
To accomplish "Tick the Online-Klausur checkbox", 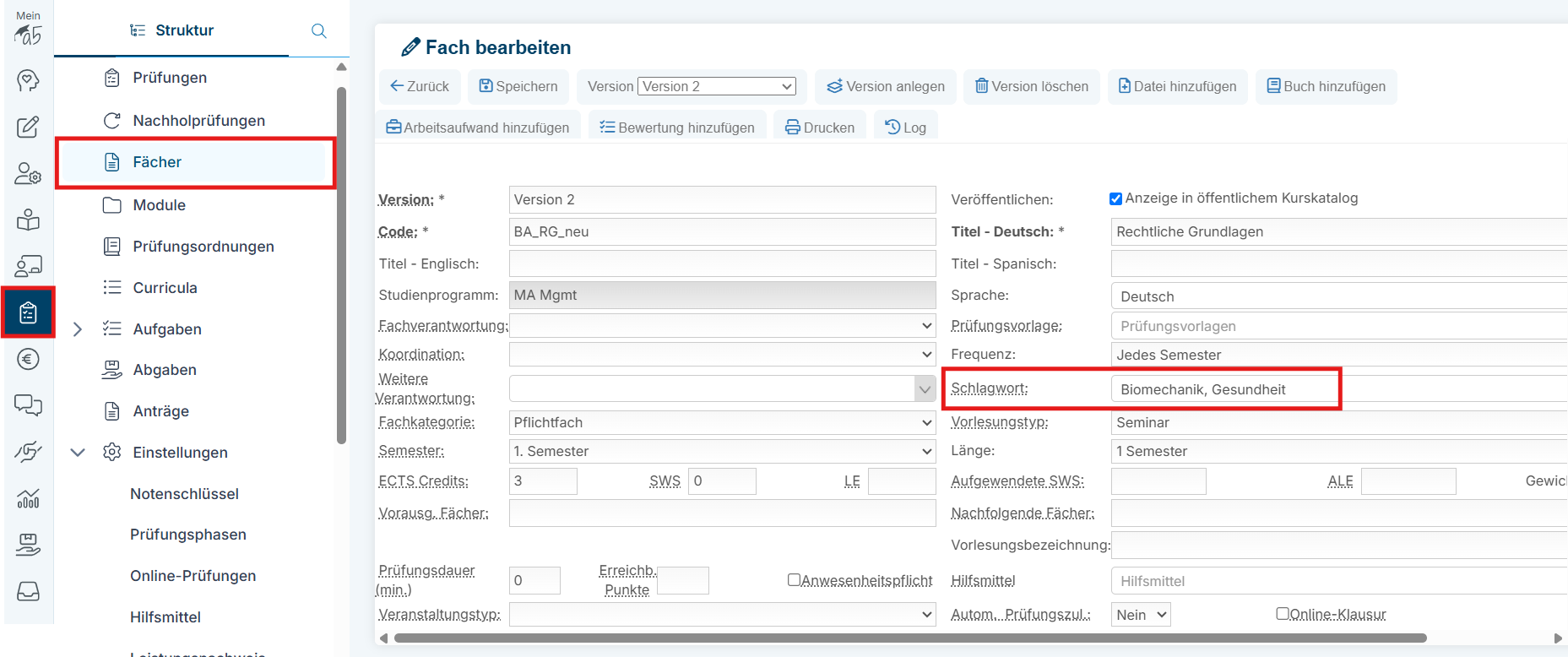I will click(1283, 614).
